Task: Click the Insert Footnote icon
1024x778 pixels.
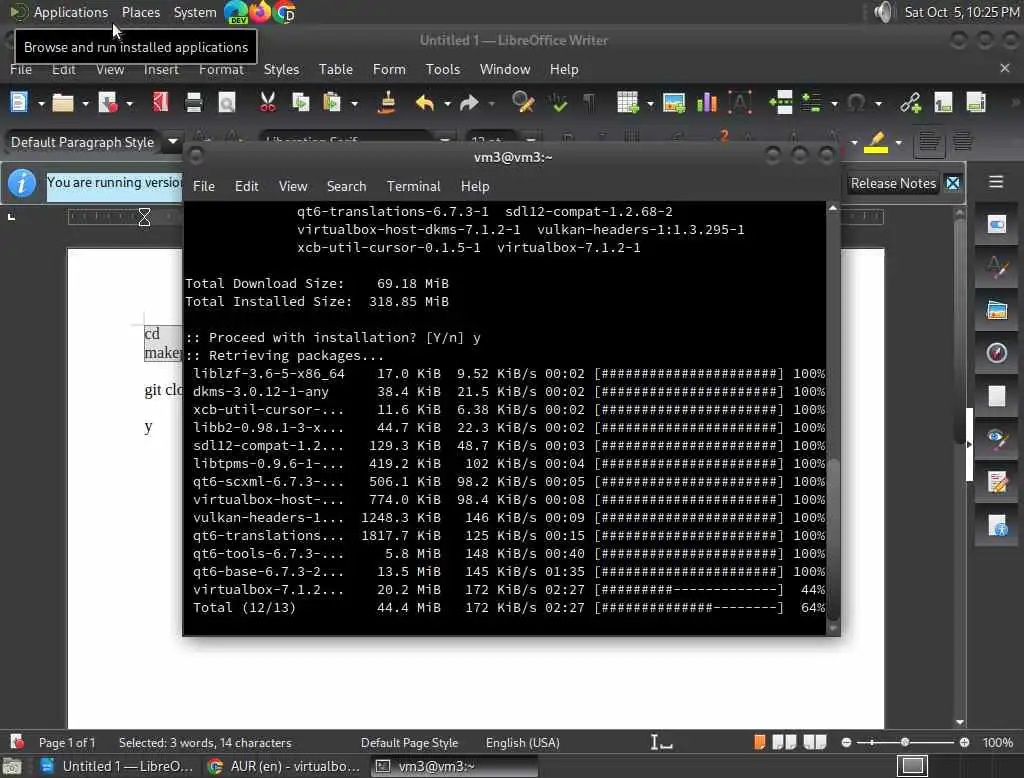Action: (943, 103)
